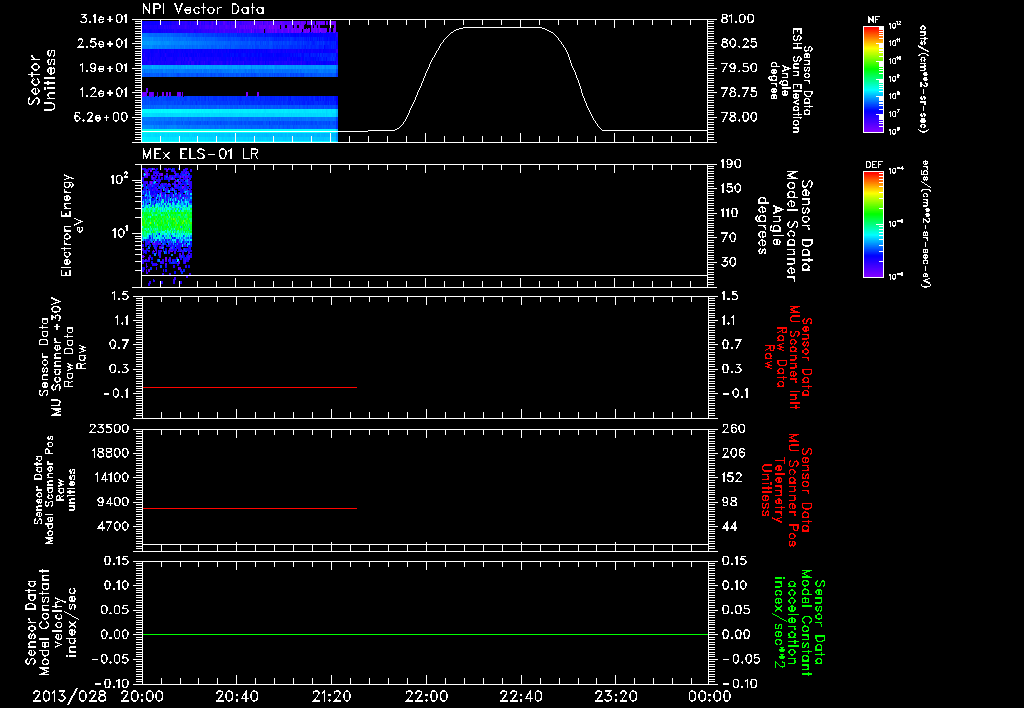1024x708 pixels.
Task: Click the 30 scanner angle tick value
Action: point(728,262)
